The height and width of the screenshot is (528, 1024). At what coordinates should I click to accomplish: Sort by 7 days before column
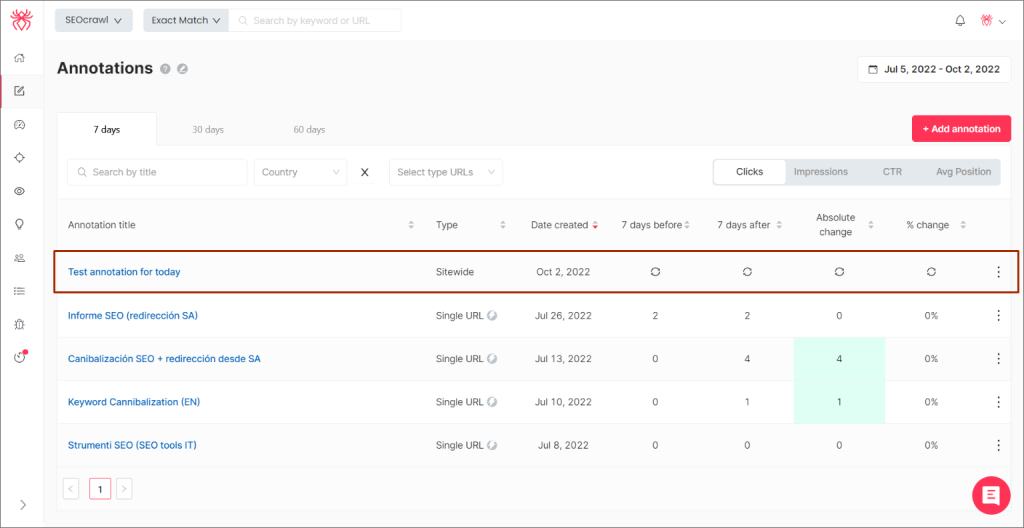coord(687,225)
